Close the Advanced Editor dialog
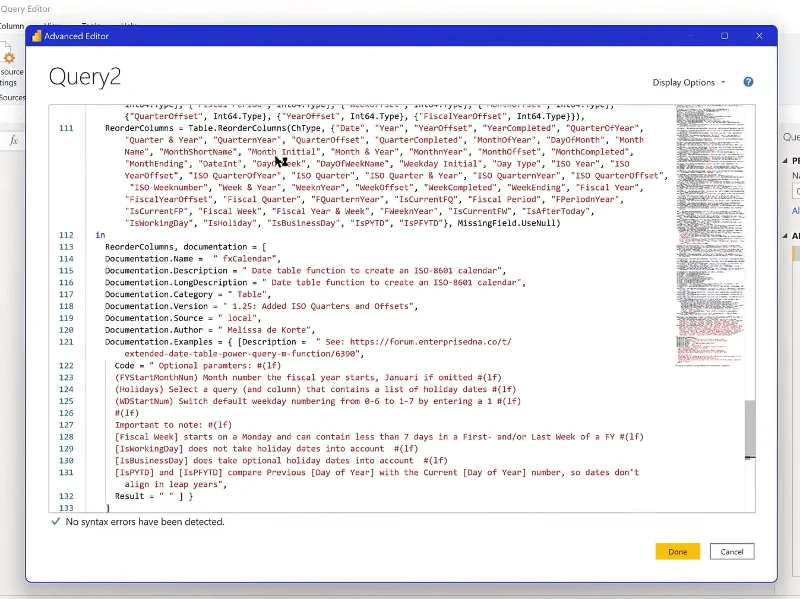This screenshot has width=800, height=599. click(x=759, y=36)
